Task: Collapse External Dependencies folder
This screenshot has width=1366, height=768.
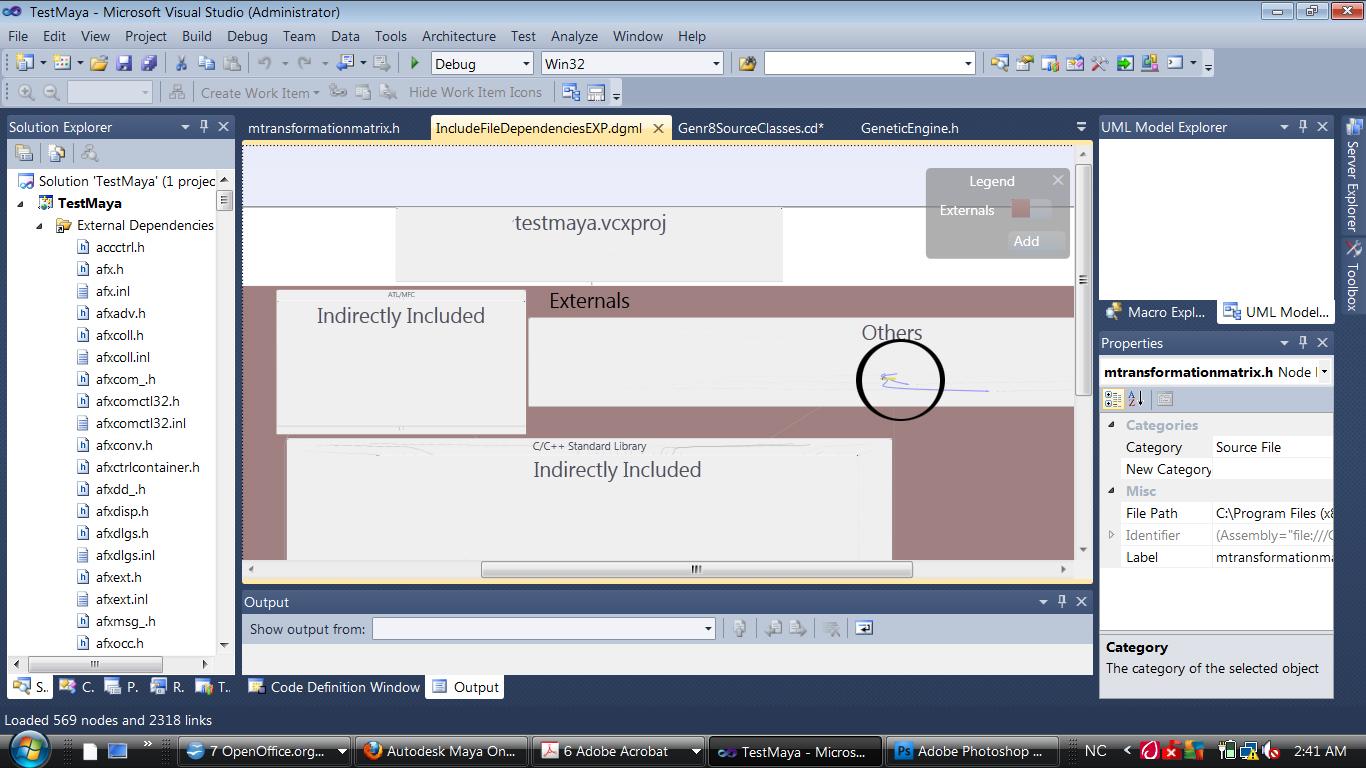Action: [40, 225]
